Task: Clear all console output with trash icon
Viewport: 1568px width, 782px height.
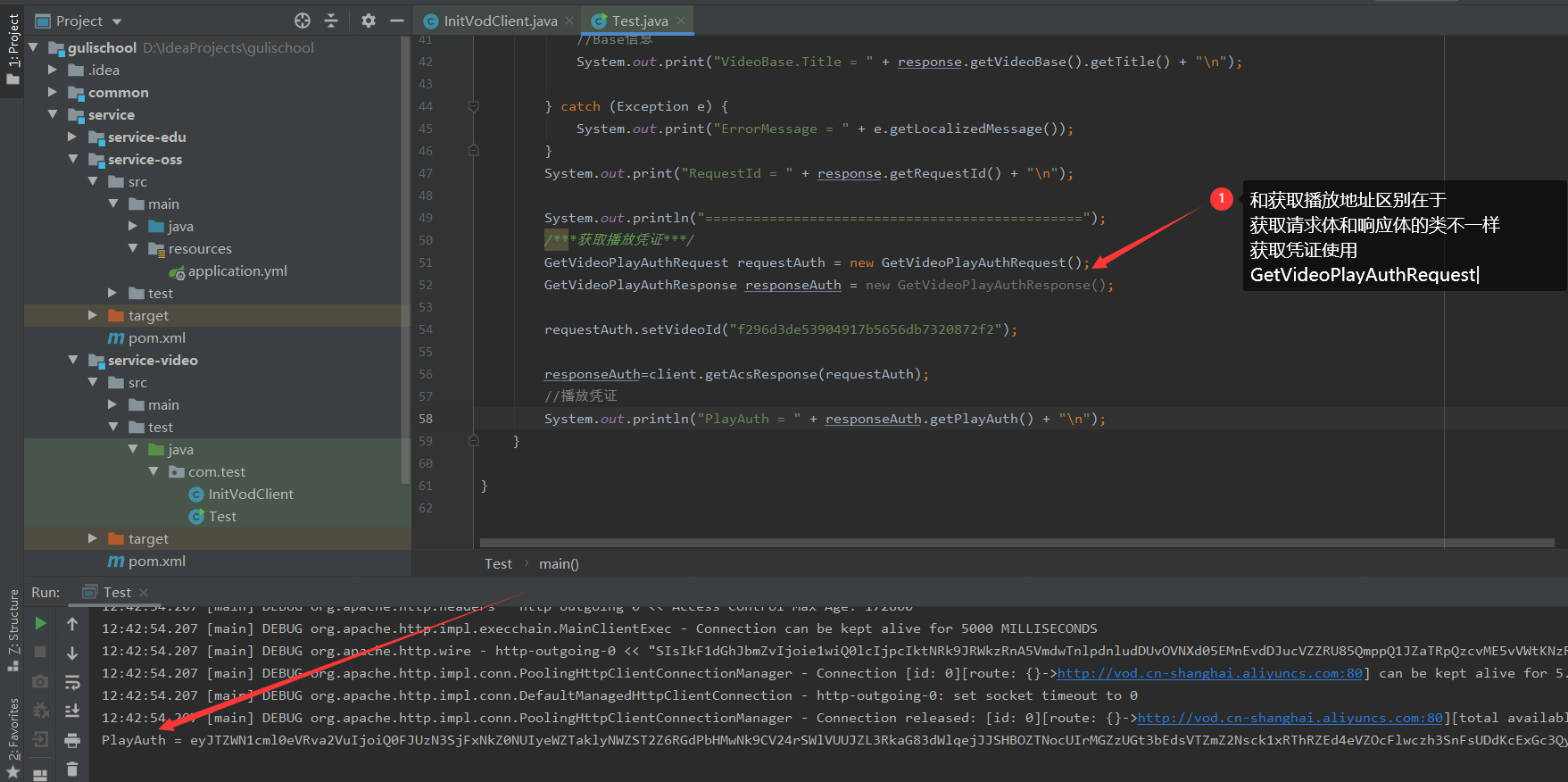Action: [x=72, y=769]
